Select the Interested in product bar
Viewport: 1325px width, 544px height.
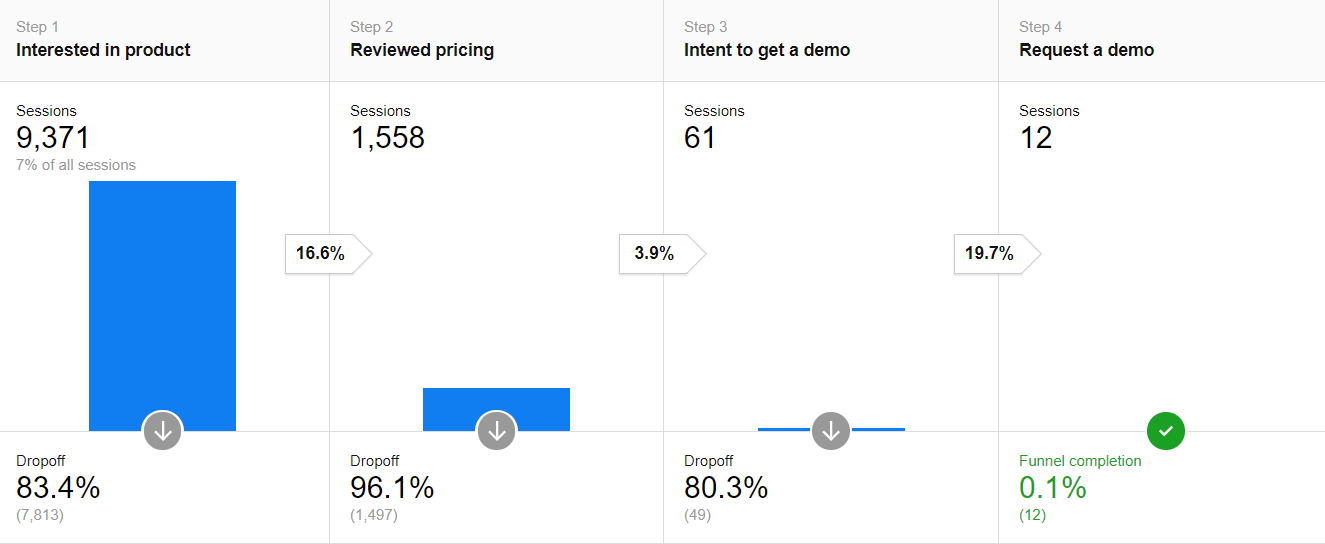(162, 300)
